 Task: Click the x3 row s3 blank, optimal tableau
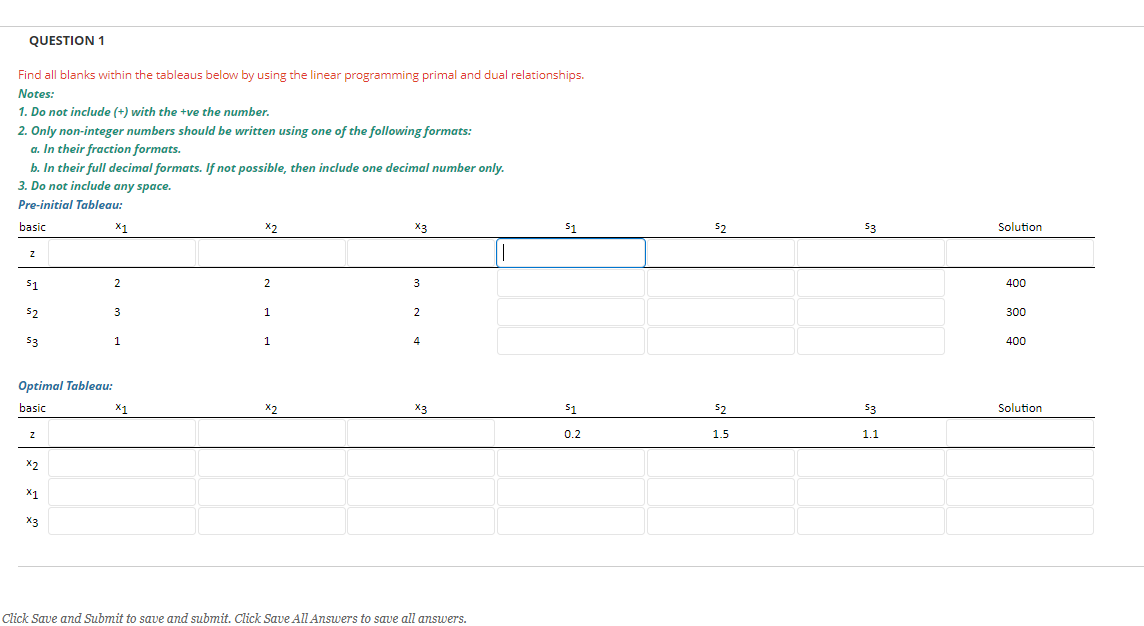coord(870,520)
